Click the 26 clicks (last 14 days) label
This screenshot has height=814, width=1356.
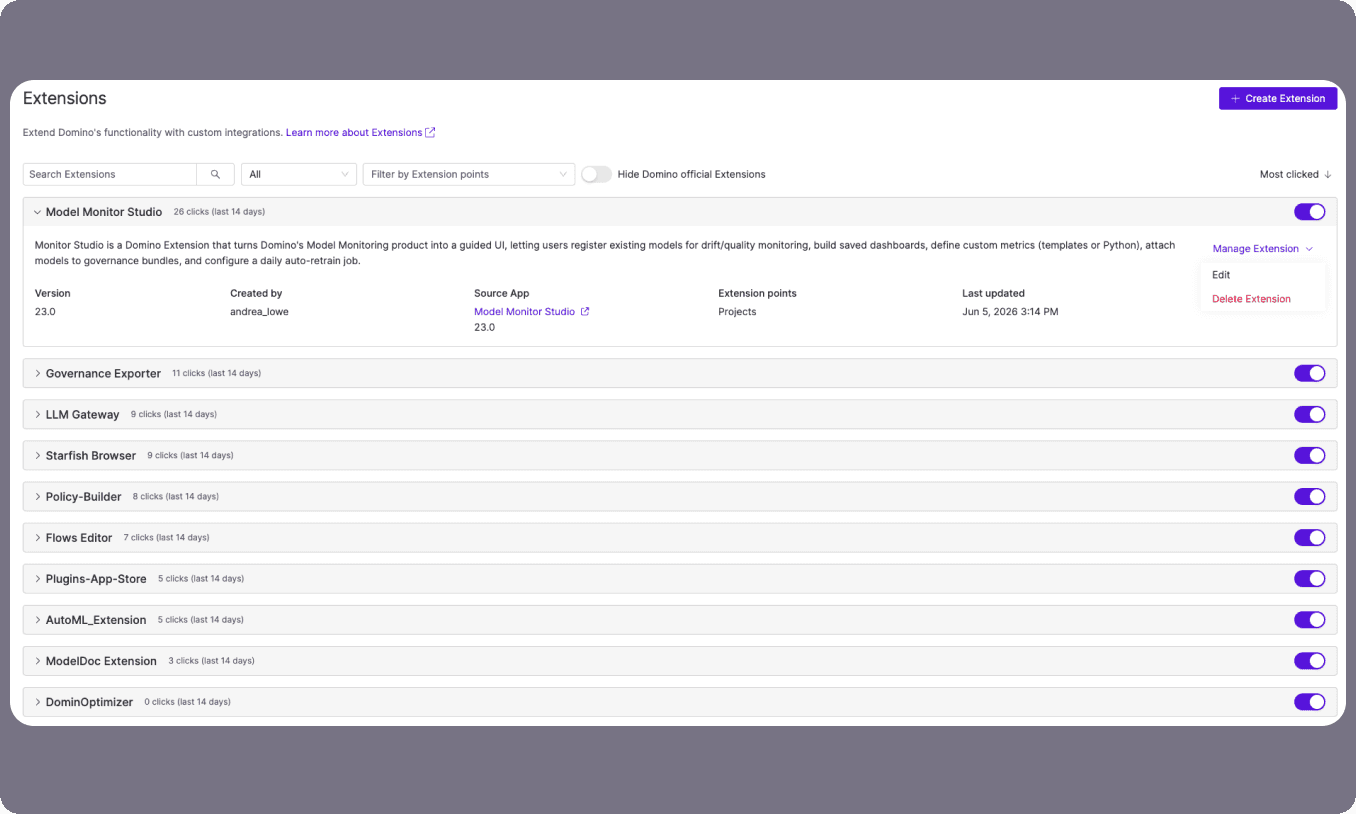point(219,212)
